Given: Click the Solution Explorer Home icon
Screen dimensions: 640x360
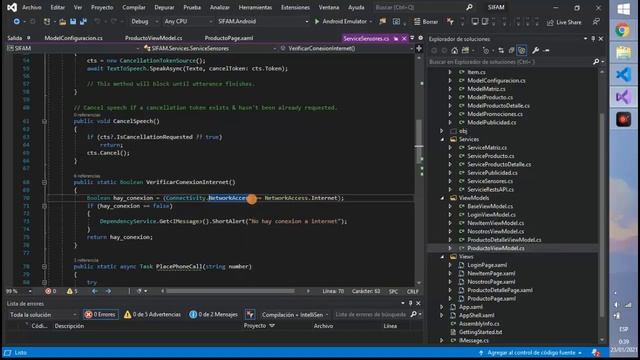Looking at the screenshot, I should pos(455,51).
